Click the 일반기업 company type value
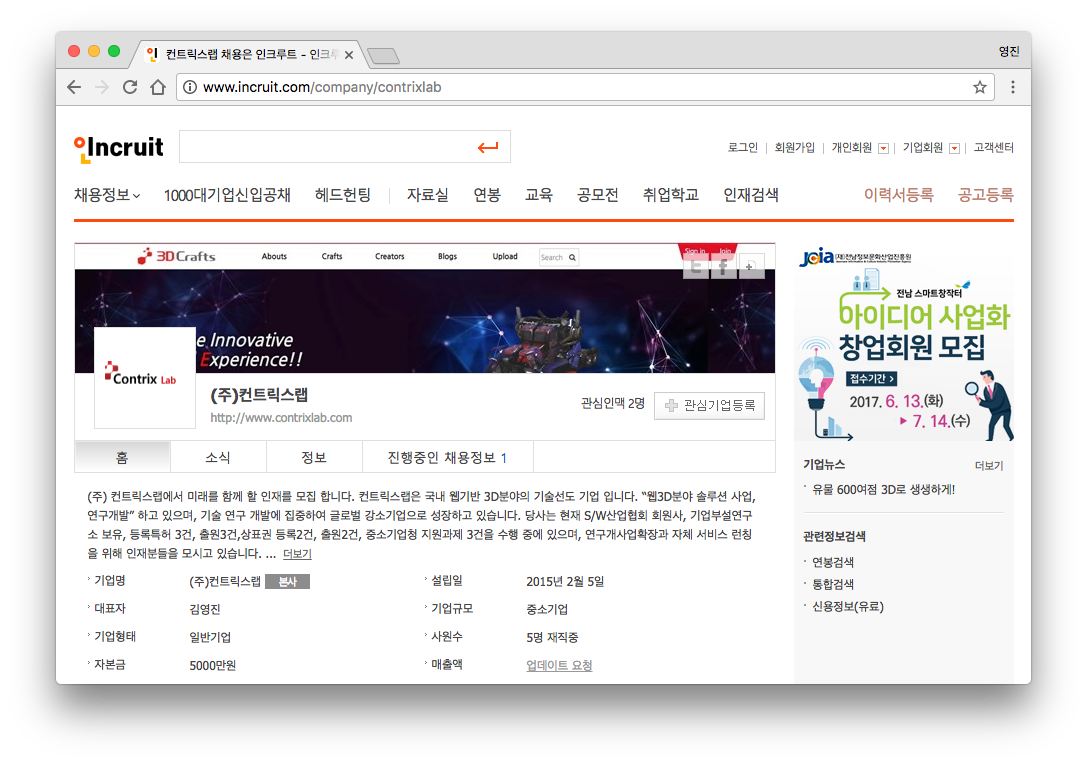Screen dimensions: 1087x764 point(210,637)
